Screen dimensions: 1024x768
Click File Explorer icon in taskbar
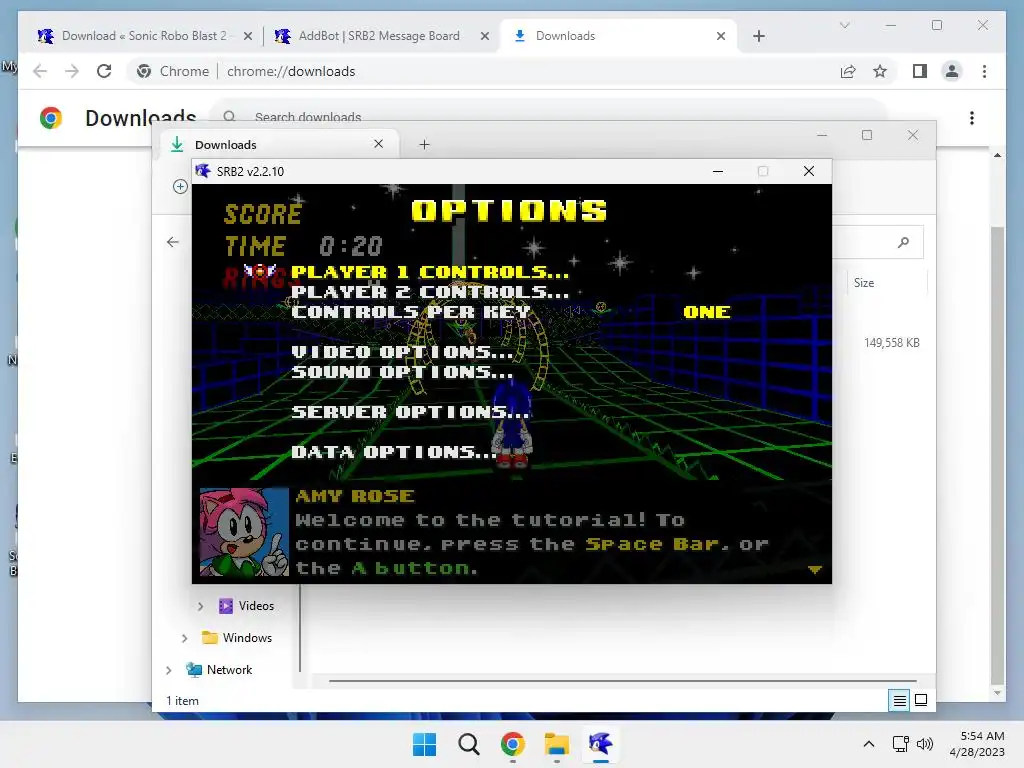coord(556,744)
